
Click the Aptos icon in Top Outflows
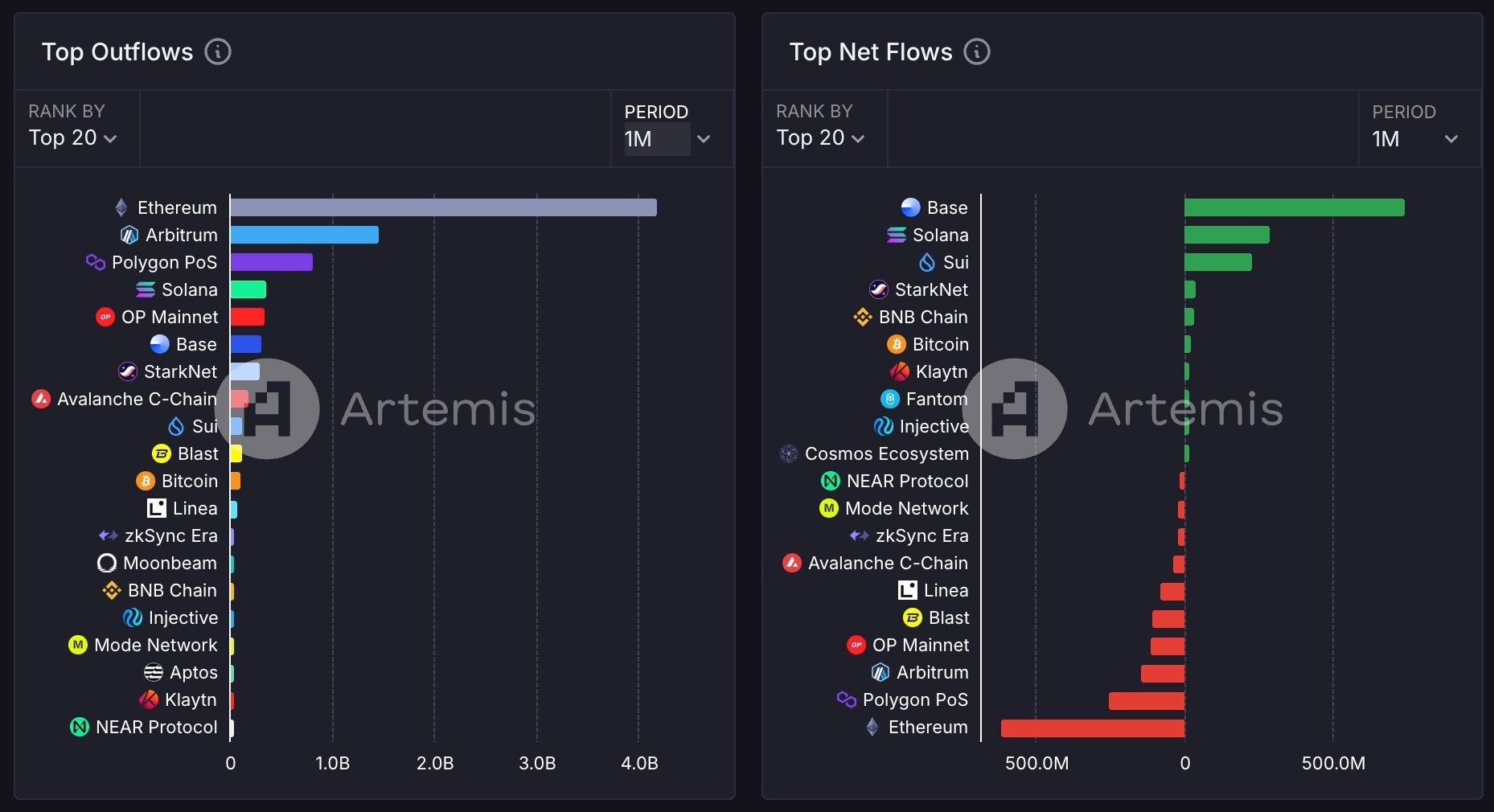pyautogui.click(x=154, y=672)
